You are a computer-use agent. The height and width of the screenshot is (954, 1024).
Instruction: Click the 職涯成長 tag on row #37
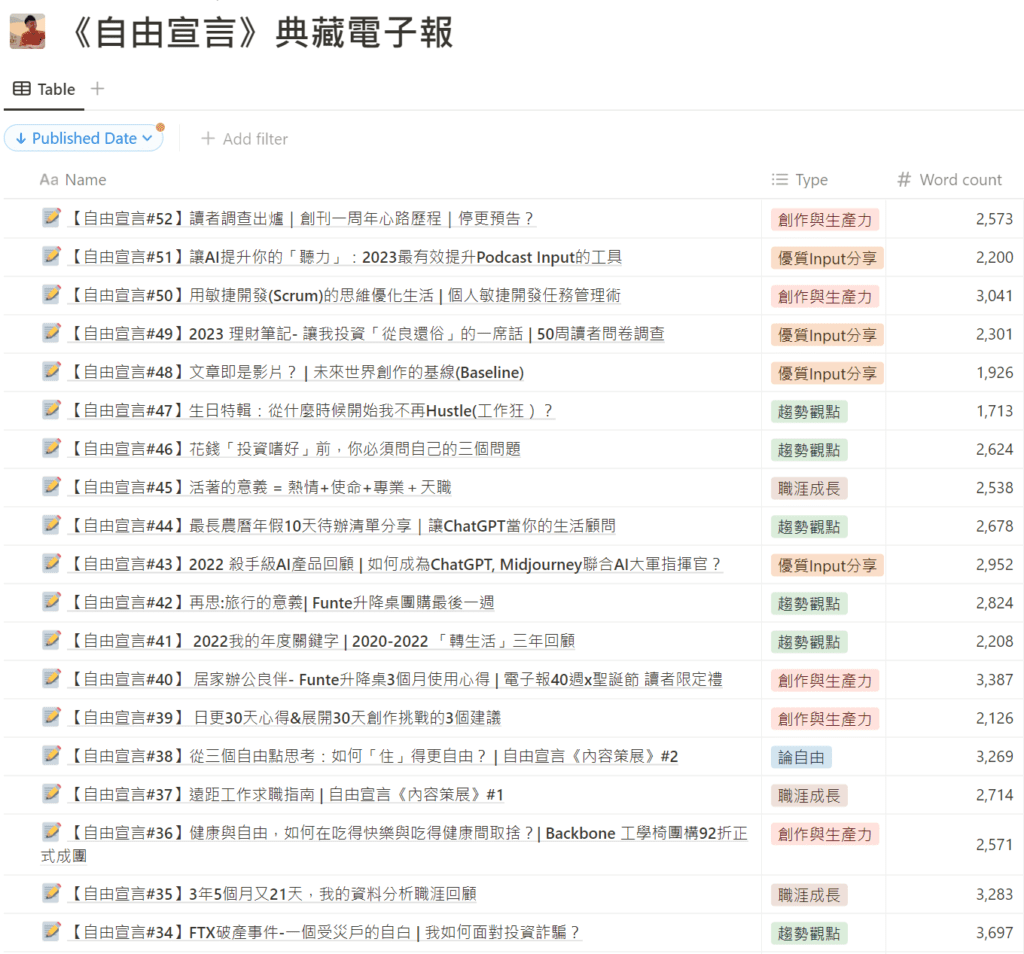click(809, 796)
